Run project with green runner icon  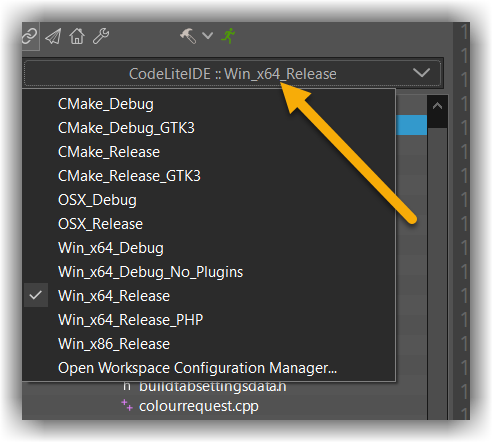tap(228, 36)
